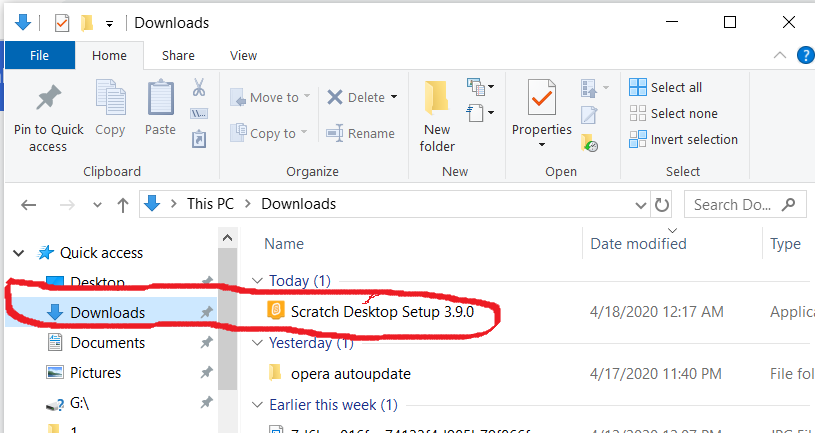This screenshot has height=433, width=815.
Task: Click the History icon in Open group
Action: (589, 142)
